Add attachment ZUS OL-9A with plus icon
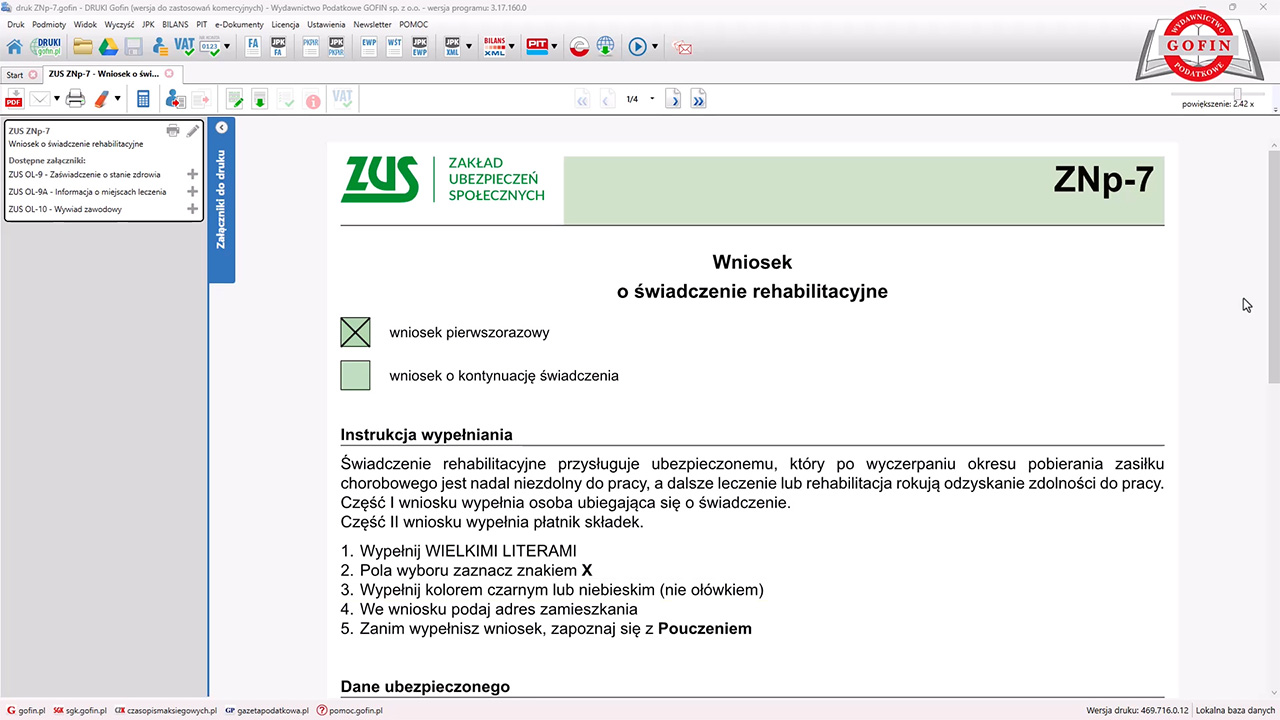 (x=193, y=191)
